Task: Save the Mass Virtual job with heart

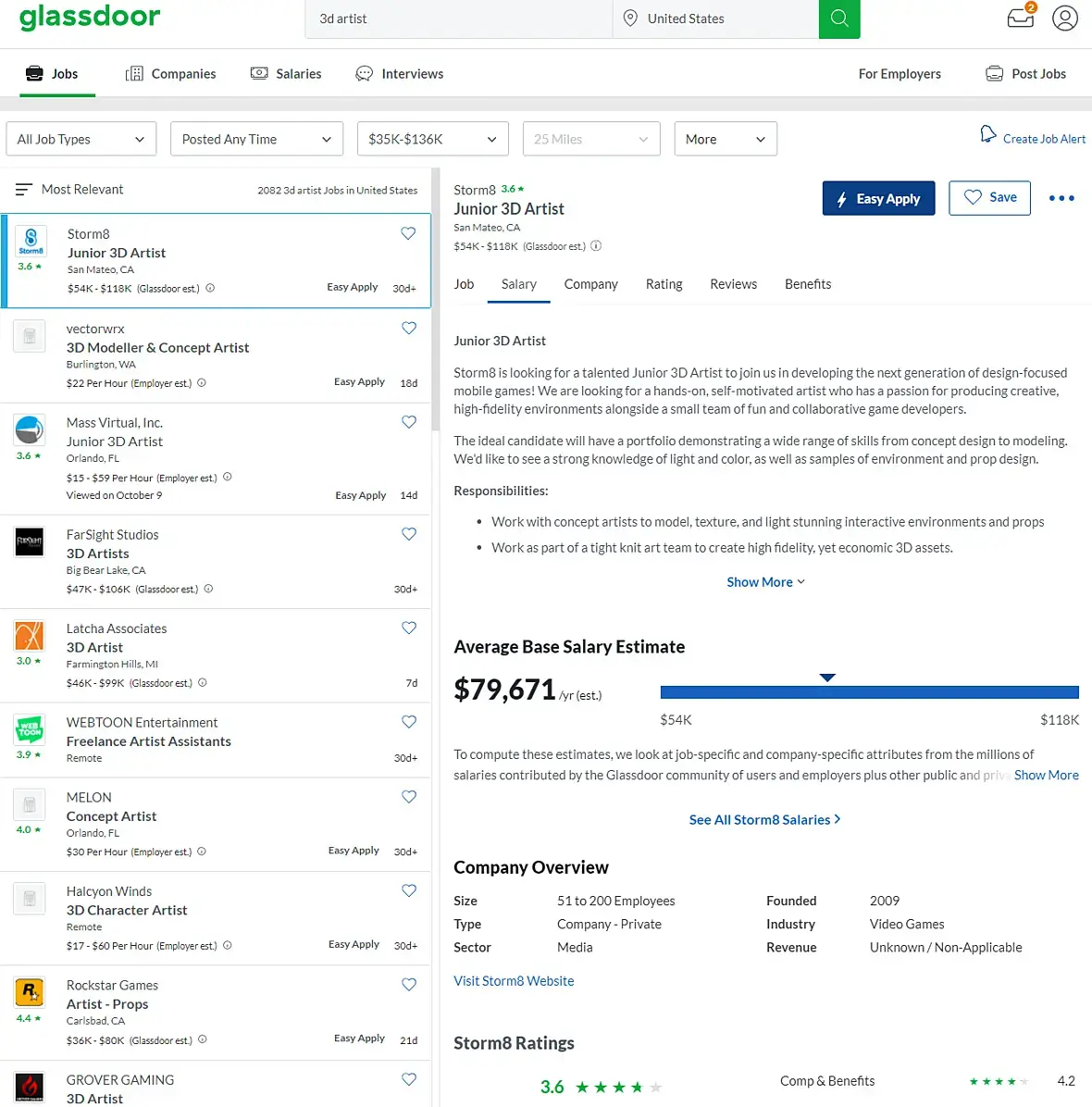Action: point(409,422)
